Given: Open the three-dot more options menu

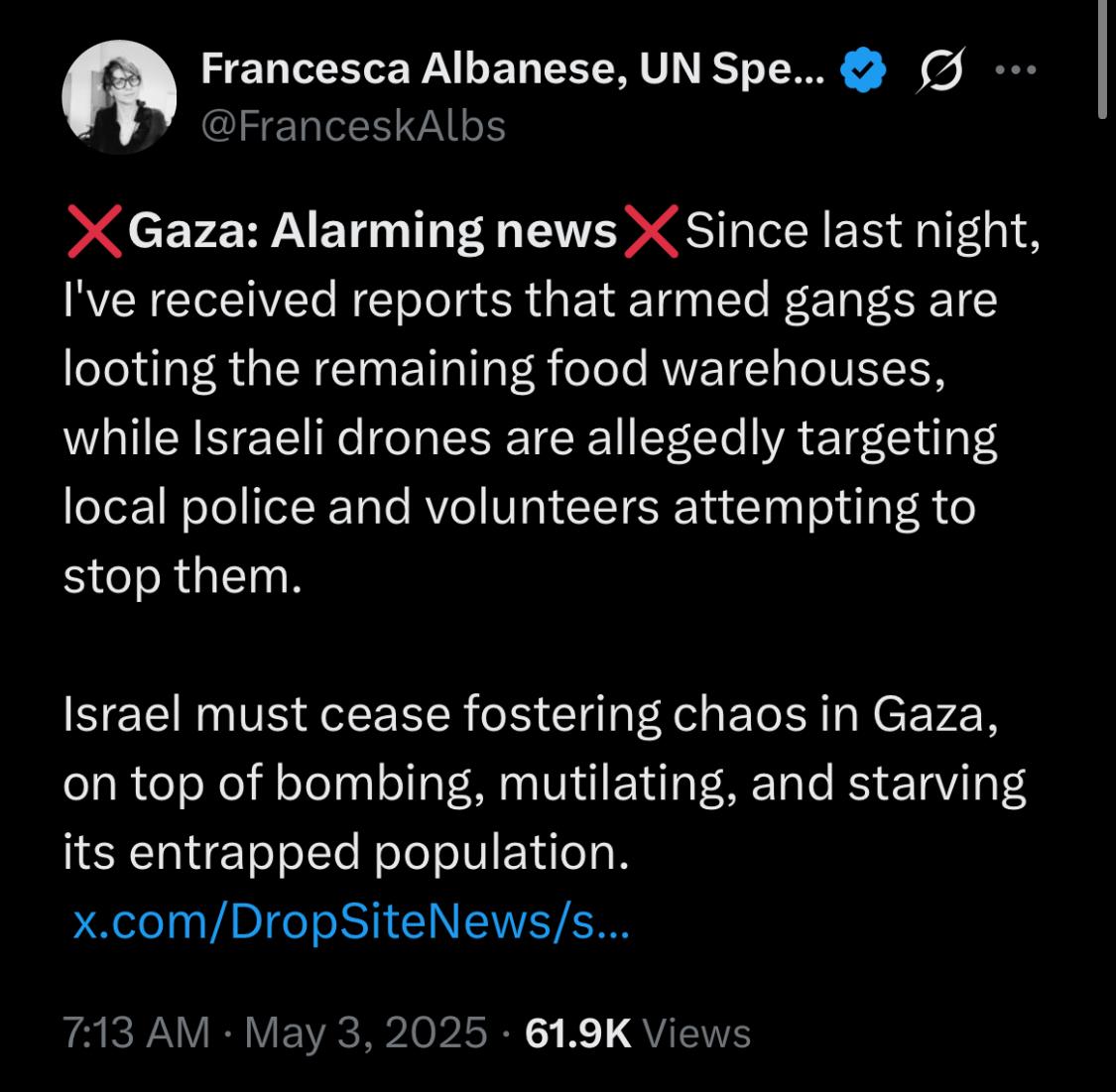Looking at the screenshot, I should (1016, 69).
